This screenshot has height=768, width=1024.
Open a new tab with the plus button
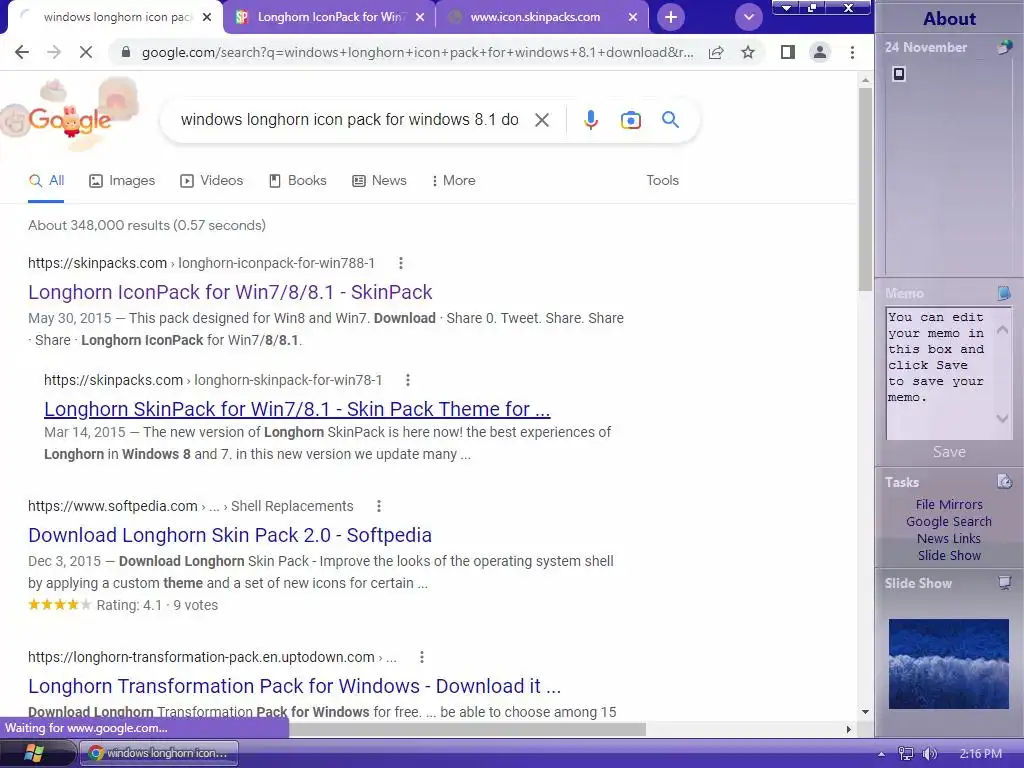click(x=671, y=17)
